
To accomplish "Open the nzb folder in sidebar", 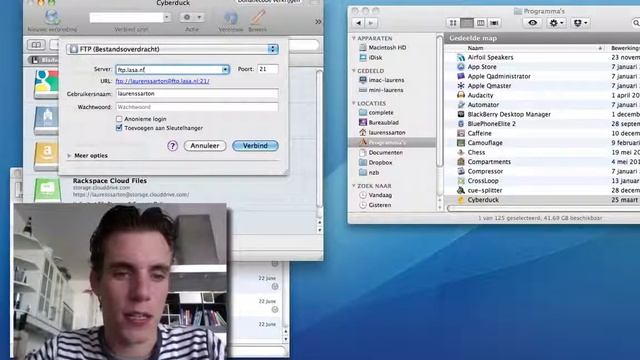I will tap(373, 173).
